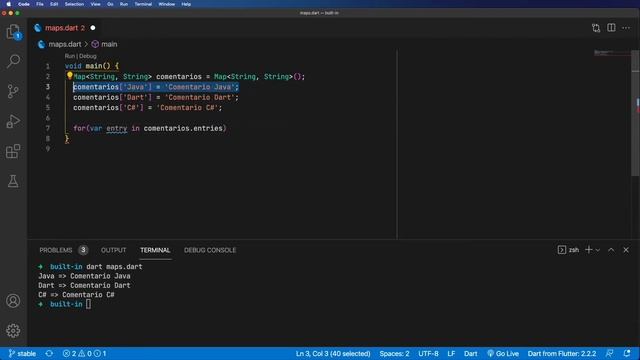Click Dart from Flutter: 2.2.2 SDK version
The width and height of the screenshot is (640, 360).
tap(562, 353)
